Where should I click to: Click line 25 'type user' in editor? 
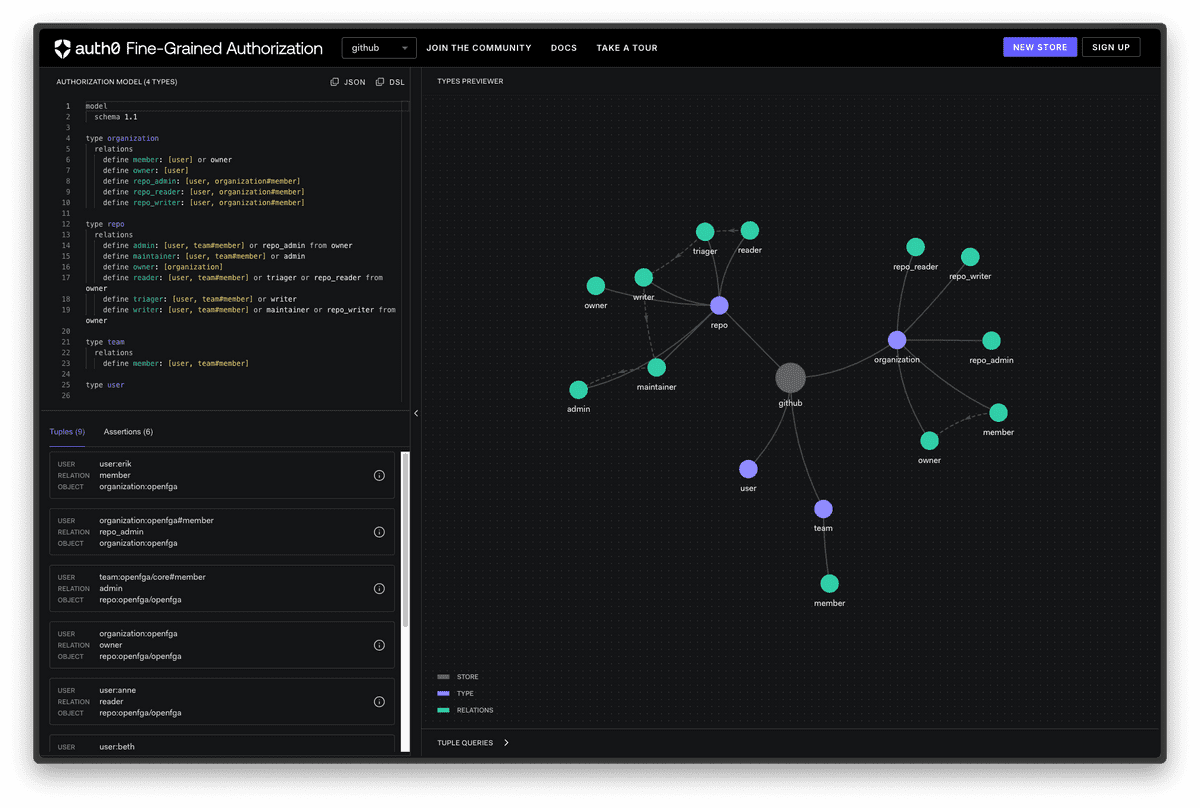pos(105,385)
